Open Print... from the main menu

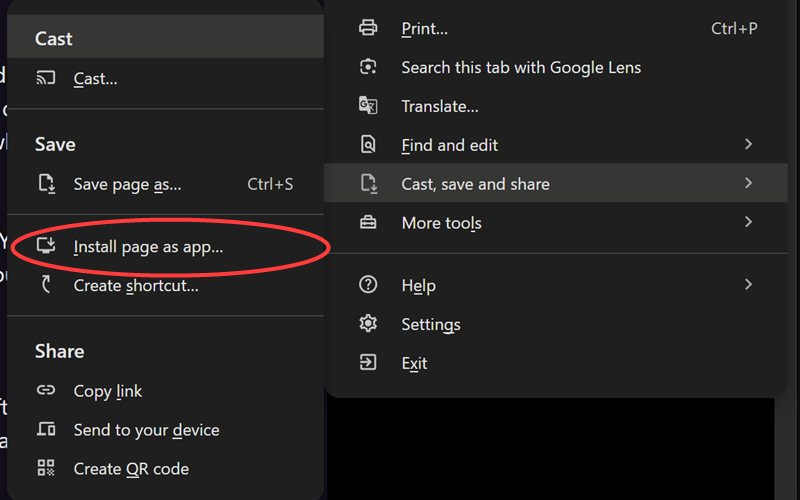coord(556,28)
